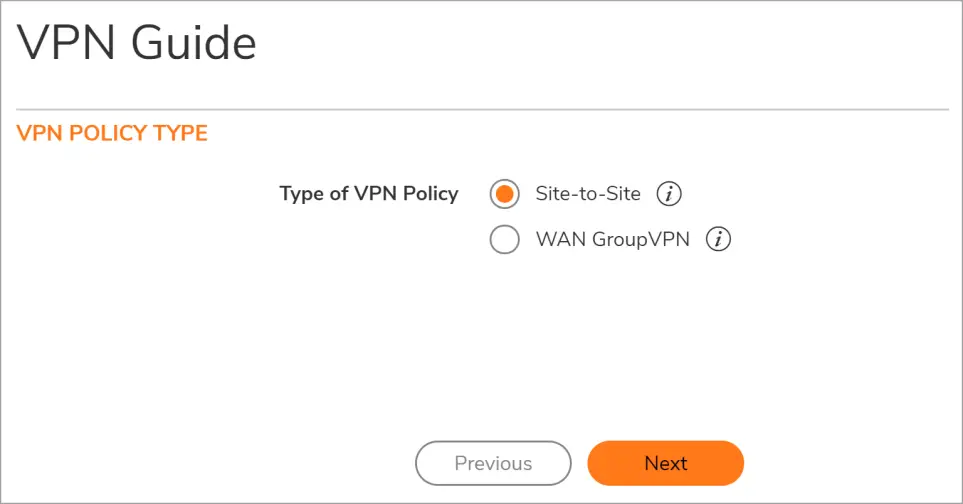Click the divider line under VPN Guide
The image size is (963, 504).
point(482,109)
